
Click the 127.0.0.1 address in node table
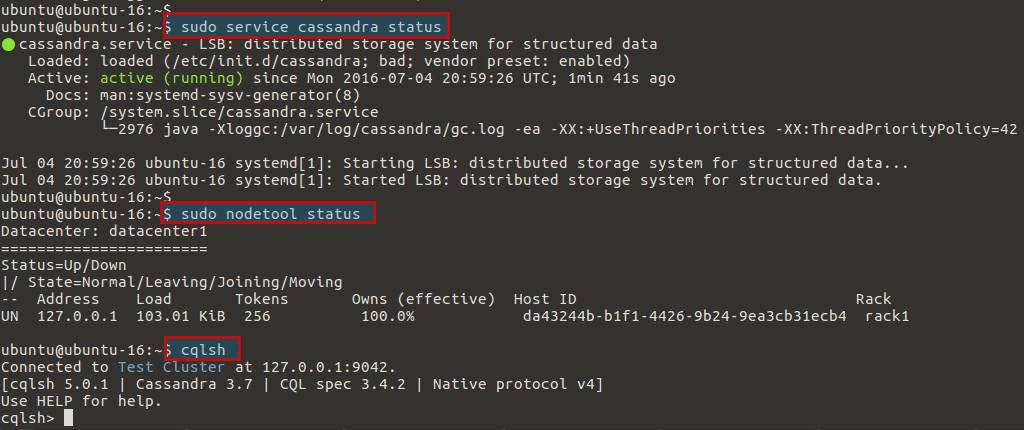pos(77,316)
